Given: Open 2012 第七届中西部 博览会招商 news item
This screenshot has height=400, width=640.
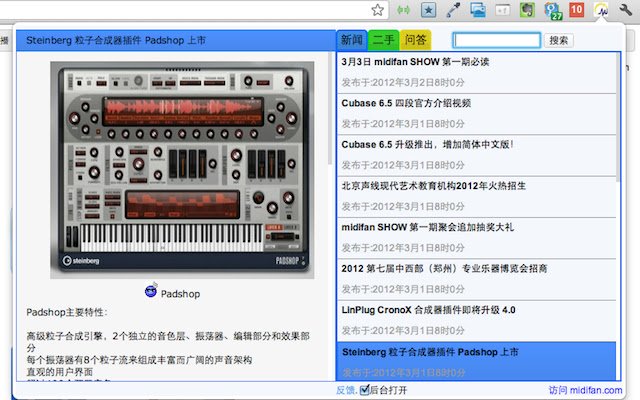Looking at the screenshot, I should coord(476,279).
